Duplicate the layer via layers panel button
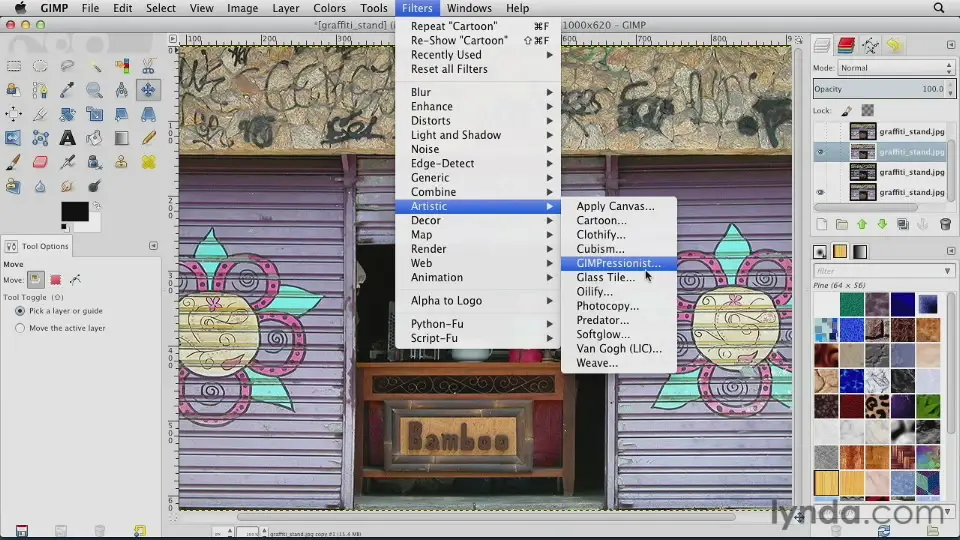 click(903, 225)
